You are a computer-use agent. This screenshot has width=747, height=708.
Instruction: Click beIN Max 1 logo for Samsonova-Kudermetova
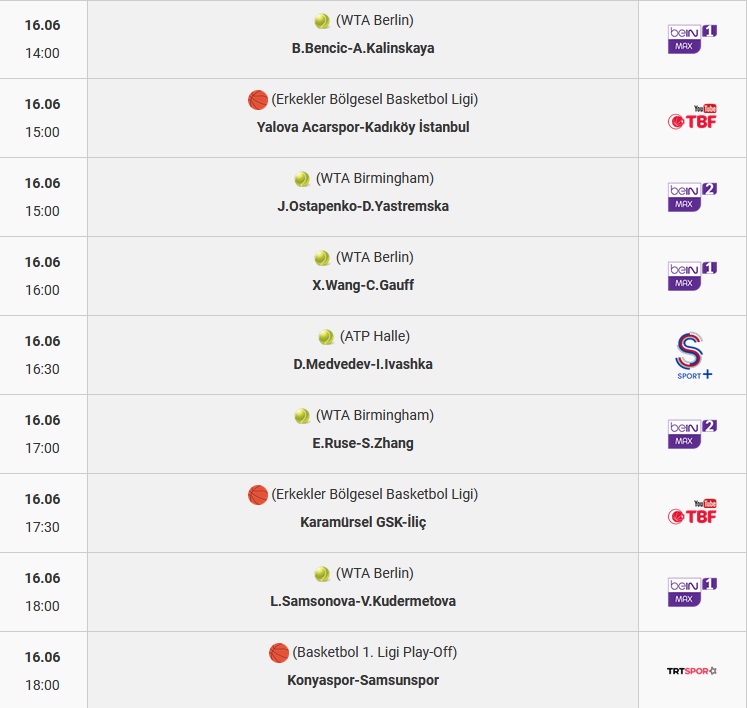pyautogui.click(x=692, y=592)
